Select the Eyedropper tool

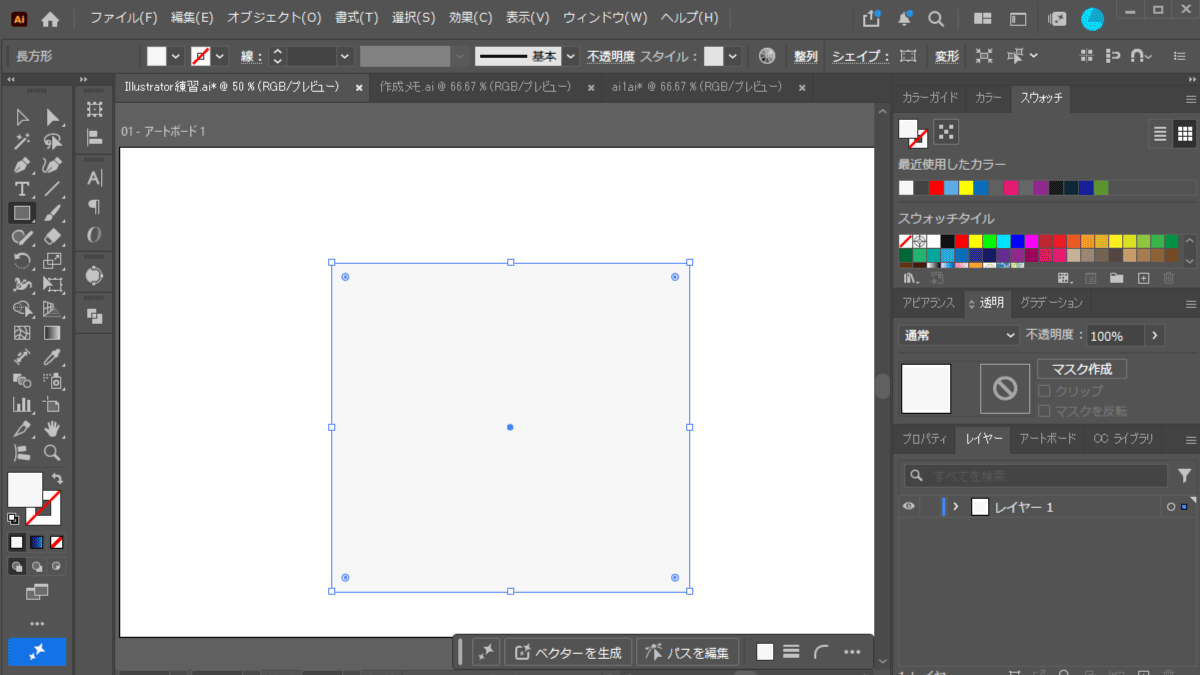[53, 357]
